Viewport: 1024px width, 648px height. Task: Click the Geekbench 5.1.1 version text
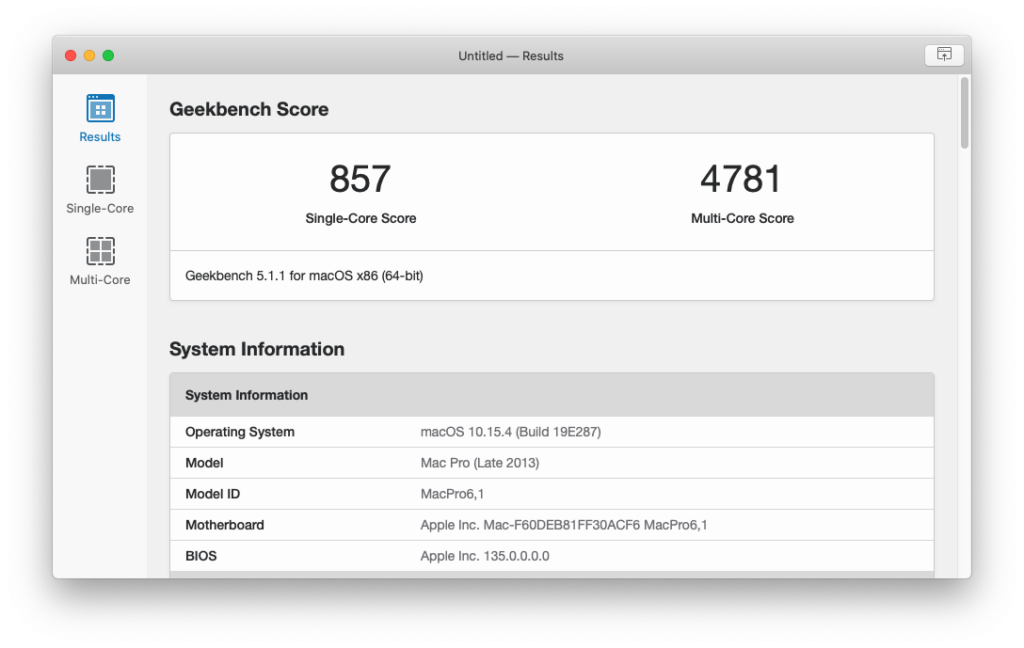pos(304,276)
